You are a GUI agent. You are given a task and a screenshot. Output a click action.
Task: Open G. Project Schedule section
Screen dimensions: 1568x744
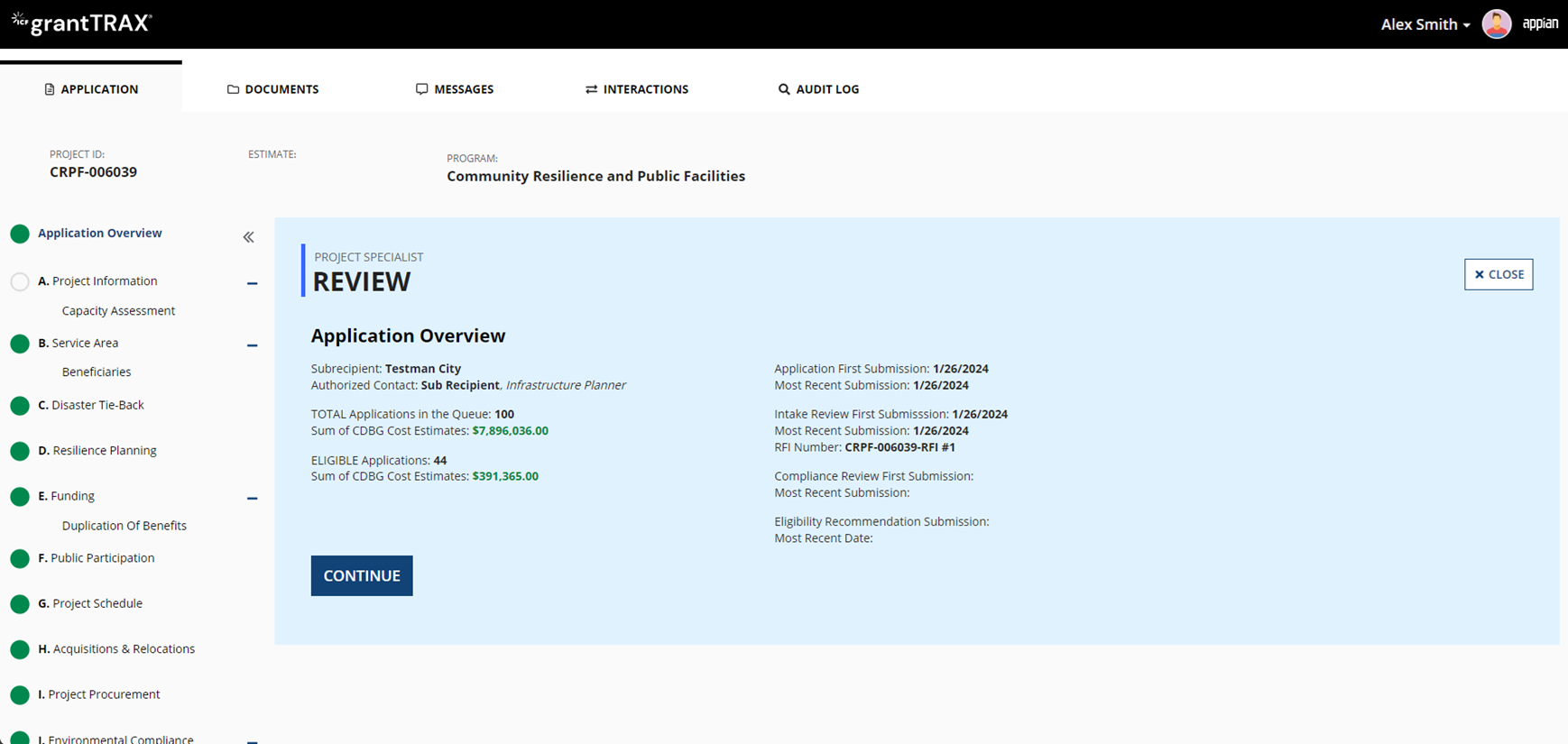click(90, 603)
